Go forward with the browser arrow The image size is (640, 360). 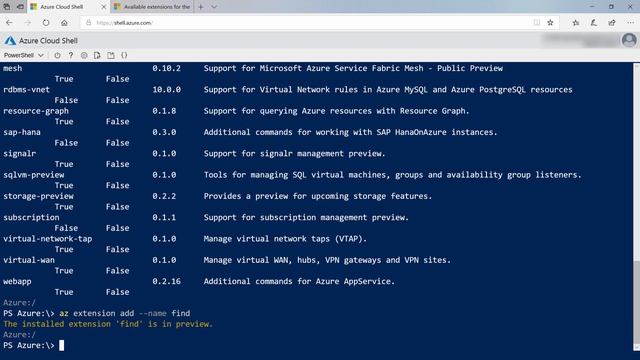coord(28,23)
